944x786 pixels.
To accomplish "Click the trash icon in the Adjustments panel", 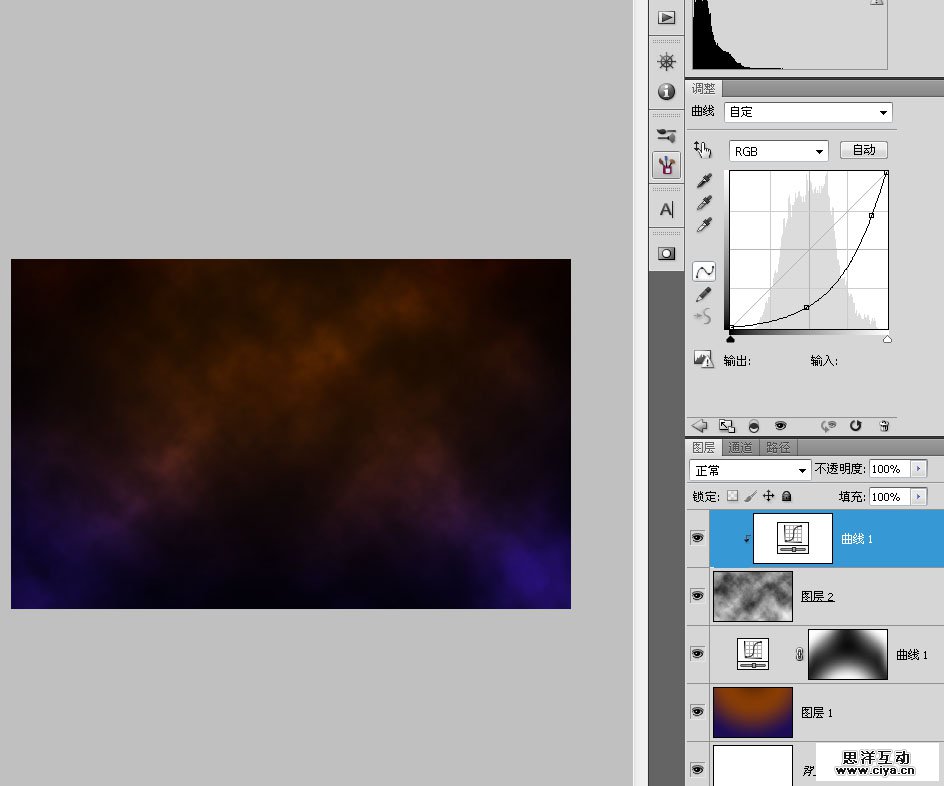I will point(884,425).
